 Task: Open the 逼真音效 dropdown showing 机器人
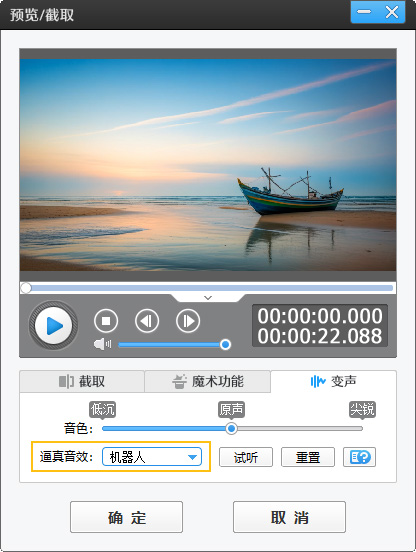tap(152, 457)
